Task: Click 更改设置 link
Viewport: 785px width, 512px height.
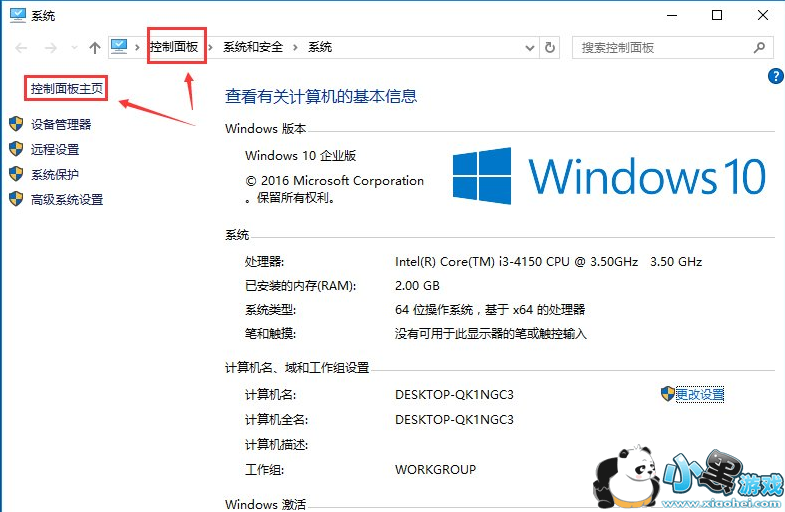Action: 700,395
